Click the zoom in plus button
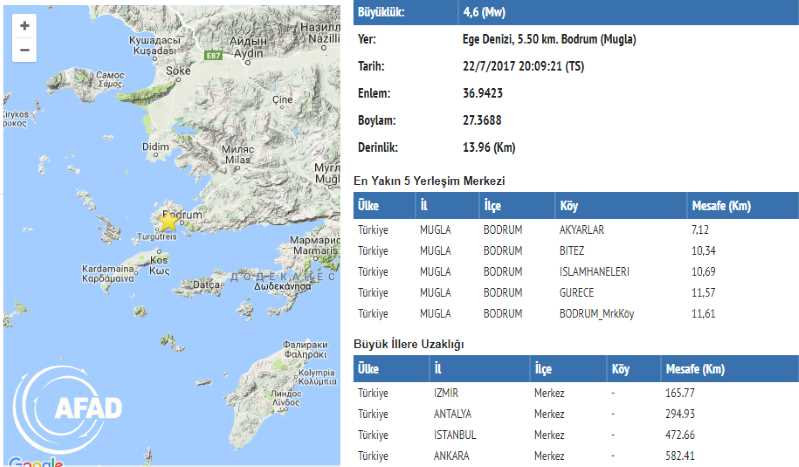Image resolution: width=799 pixels, height=467 pixels. click(x=24, y=26)
